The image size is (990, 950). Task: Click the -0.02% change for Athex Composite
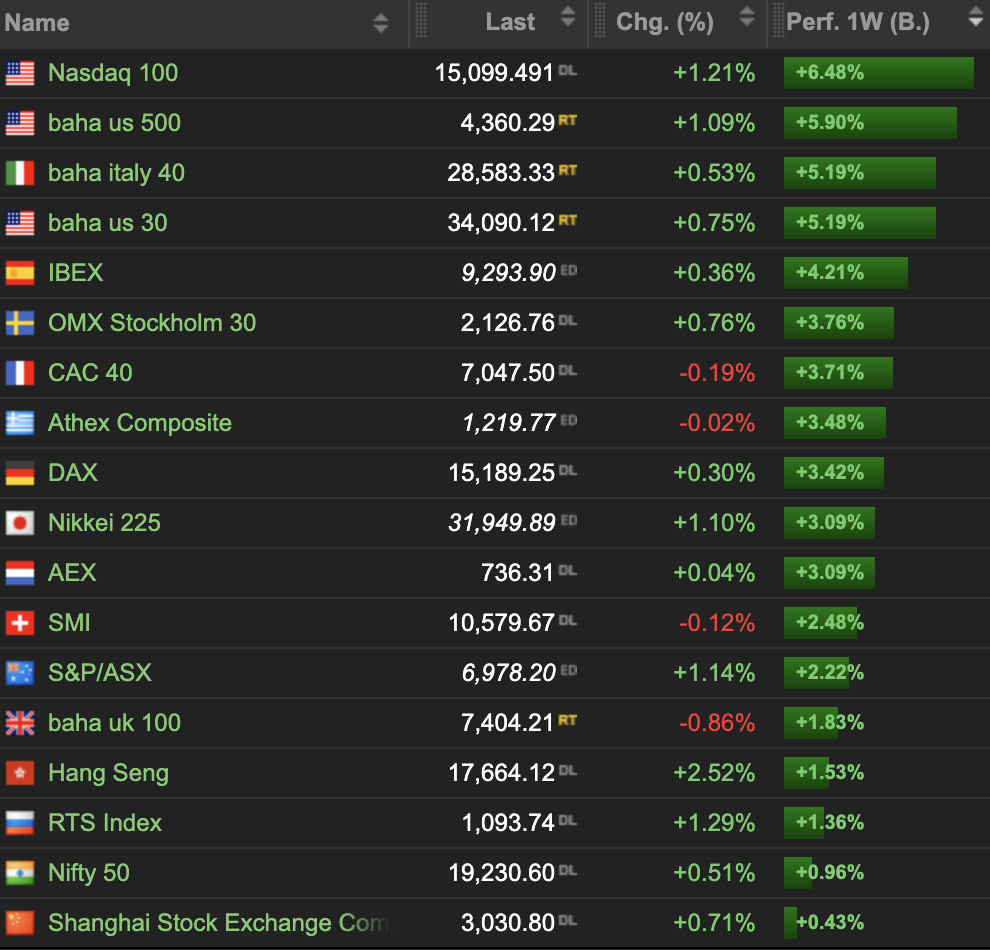coord(717,423)
